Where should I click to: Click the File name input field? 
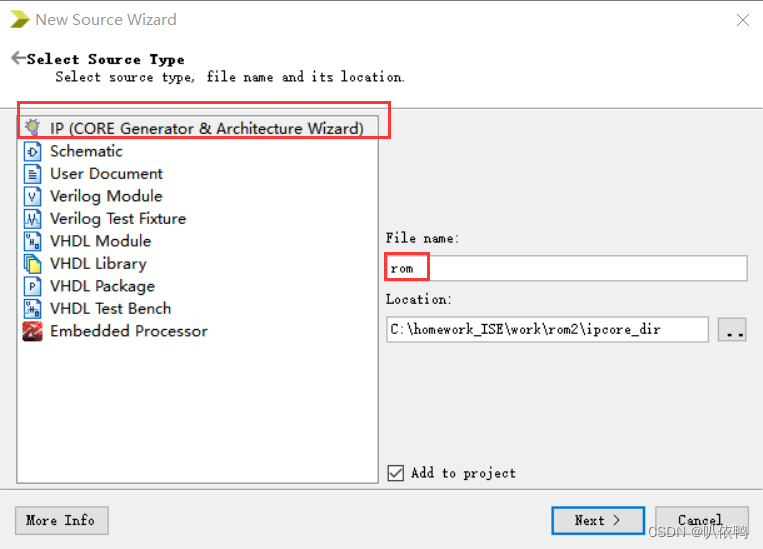[566, 268]
